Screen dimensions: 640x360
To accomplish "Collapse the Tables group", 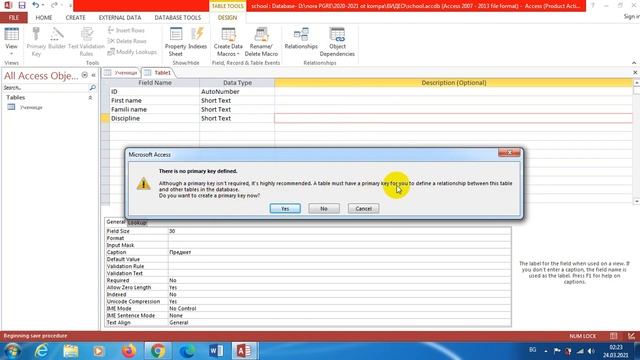I will click(90, 98).
